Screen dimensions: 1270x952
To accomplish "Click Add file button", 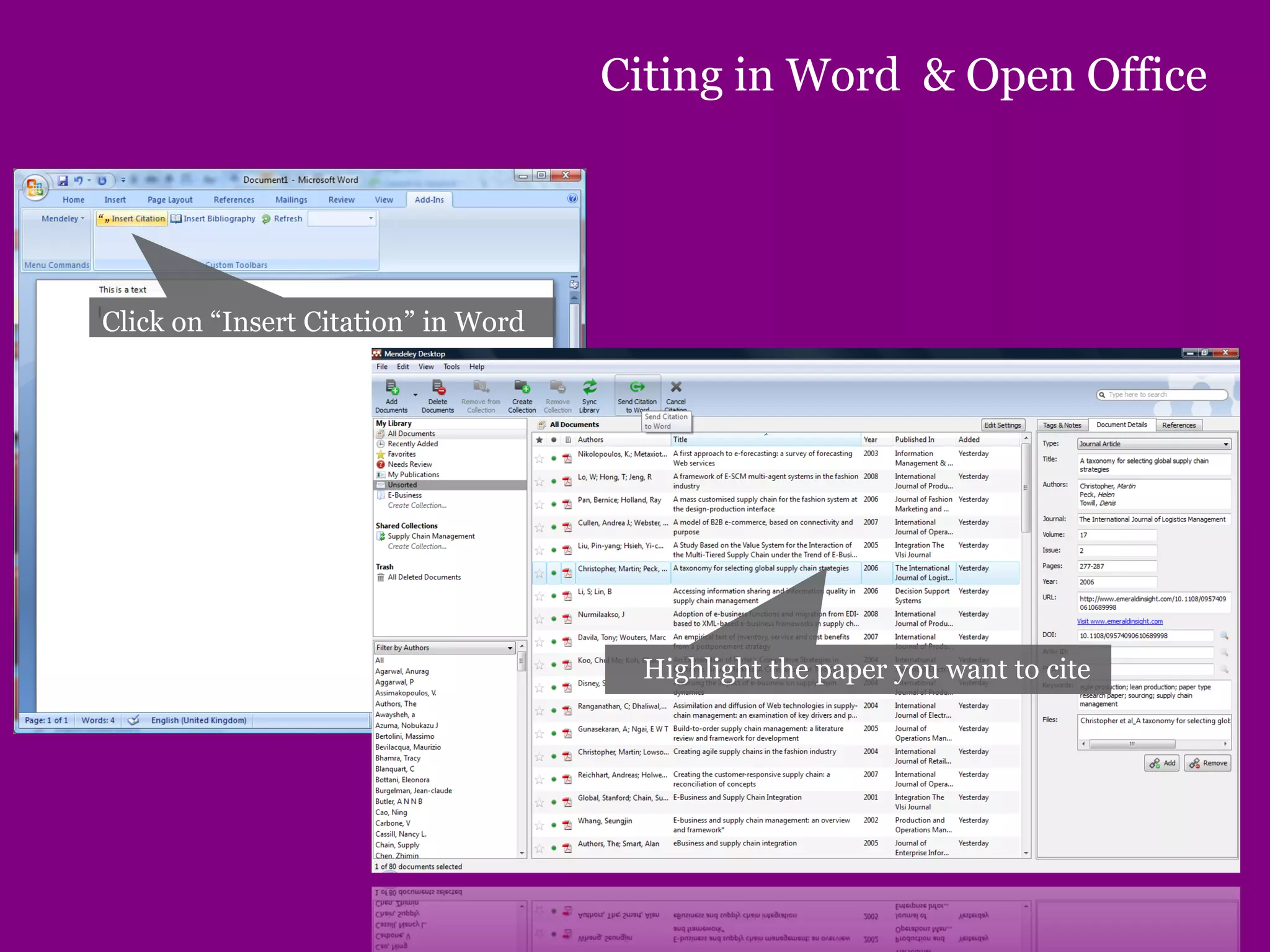I will (x=1162, y=763).
